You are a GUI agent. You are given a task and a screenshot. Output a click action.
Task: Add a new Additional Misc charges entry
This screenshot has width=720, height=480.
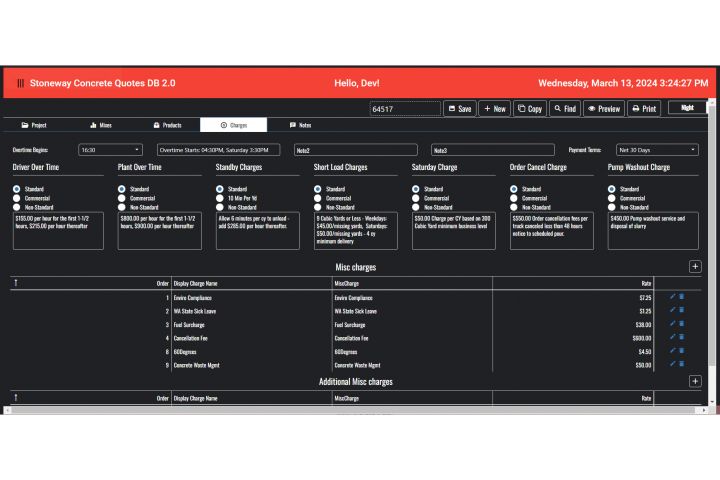pos(695,381)
